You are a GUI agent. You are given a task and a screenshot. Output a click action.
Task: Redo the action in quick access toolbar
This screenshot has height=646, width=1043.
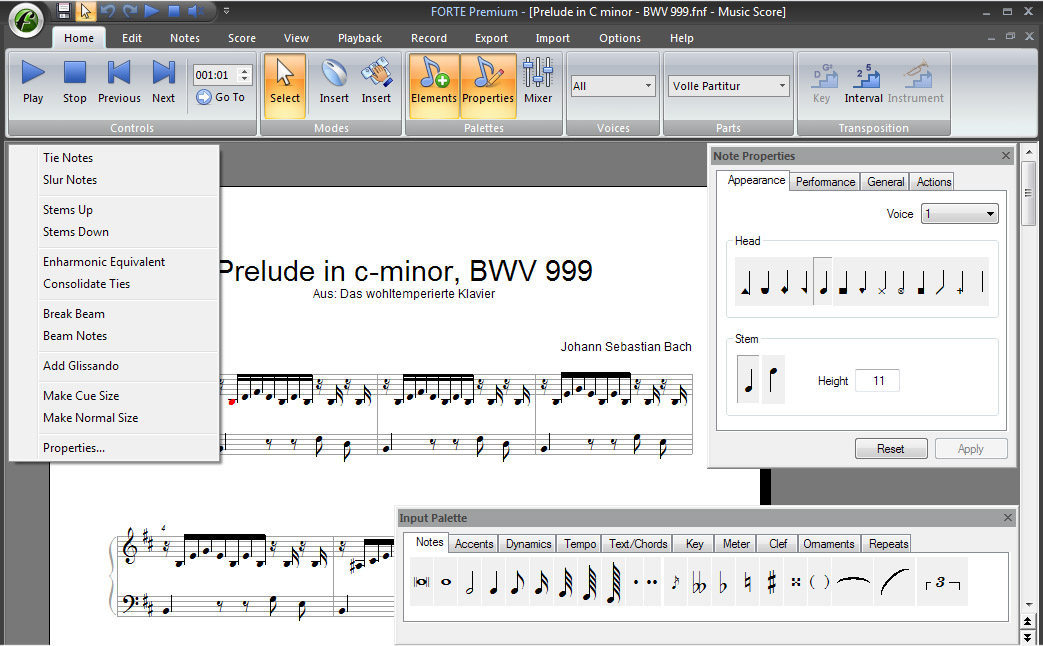point(130,11)
